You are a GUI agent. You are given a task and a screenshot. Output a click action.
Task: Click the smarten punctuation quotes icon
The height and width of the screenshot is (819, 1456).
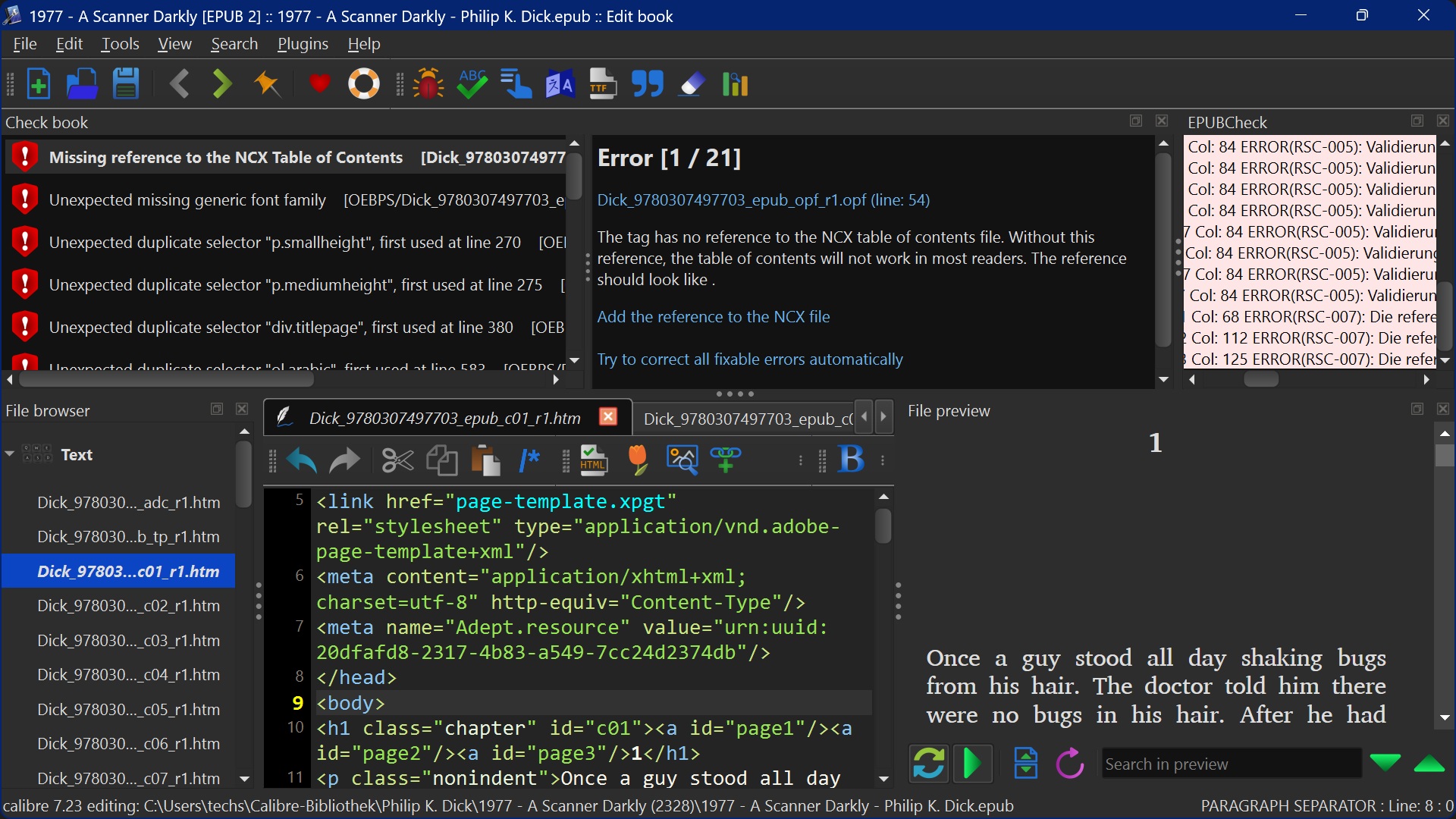tap(648, 84)
